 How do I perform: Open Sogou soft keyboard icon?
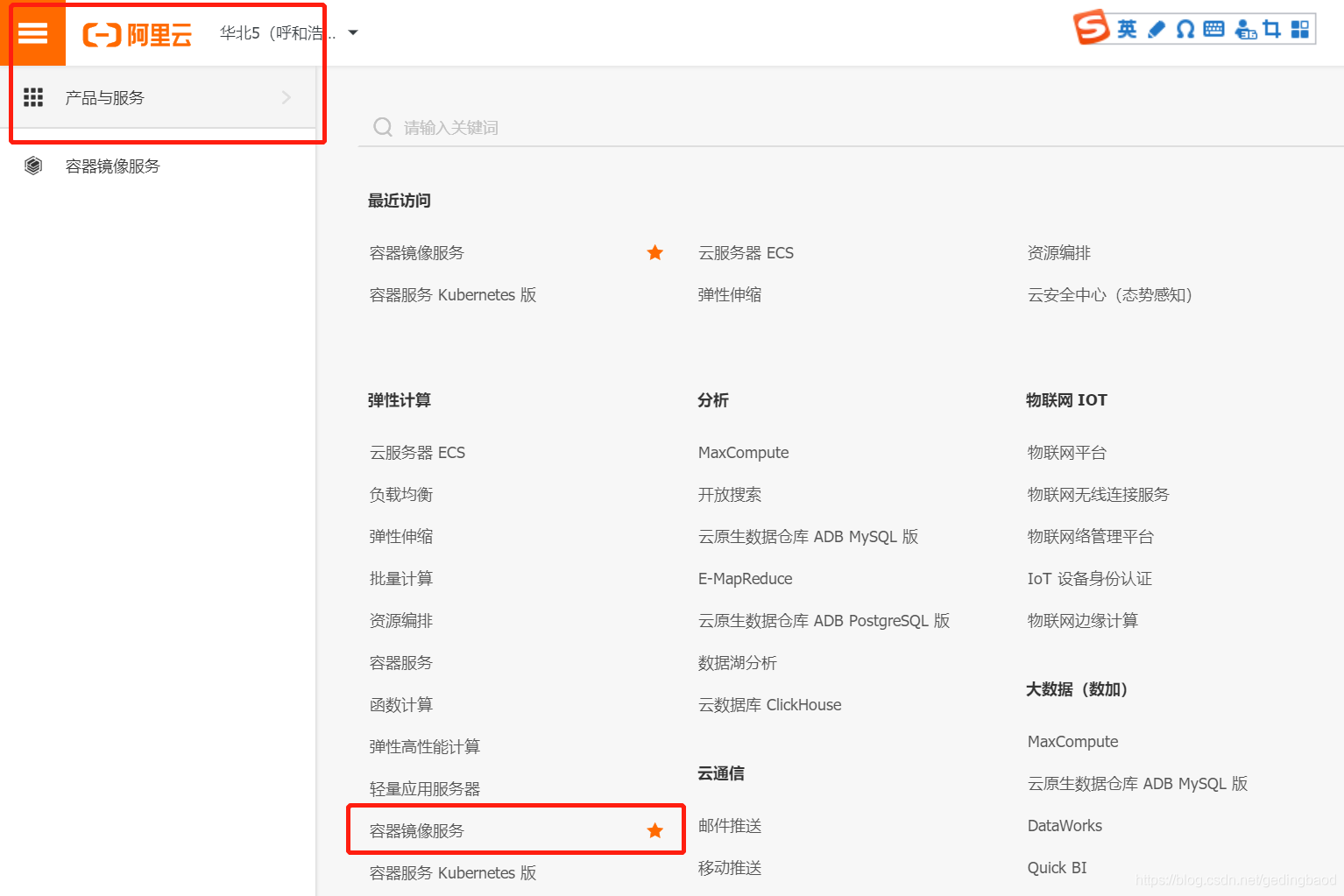[1213, 29]
